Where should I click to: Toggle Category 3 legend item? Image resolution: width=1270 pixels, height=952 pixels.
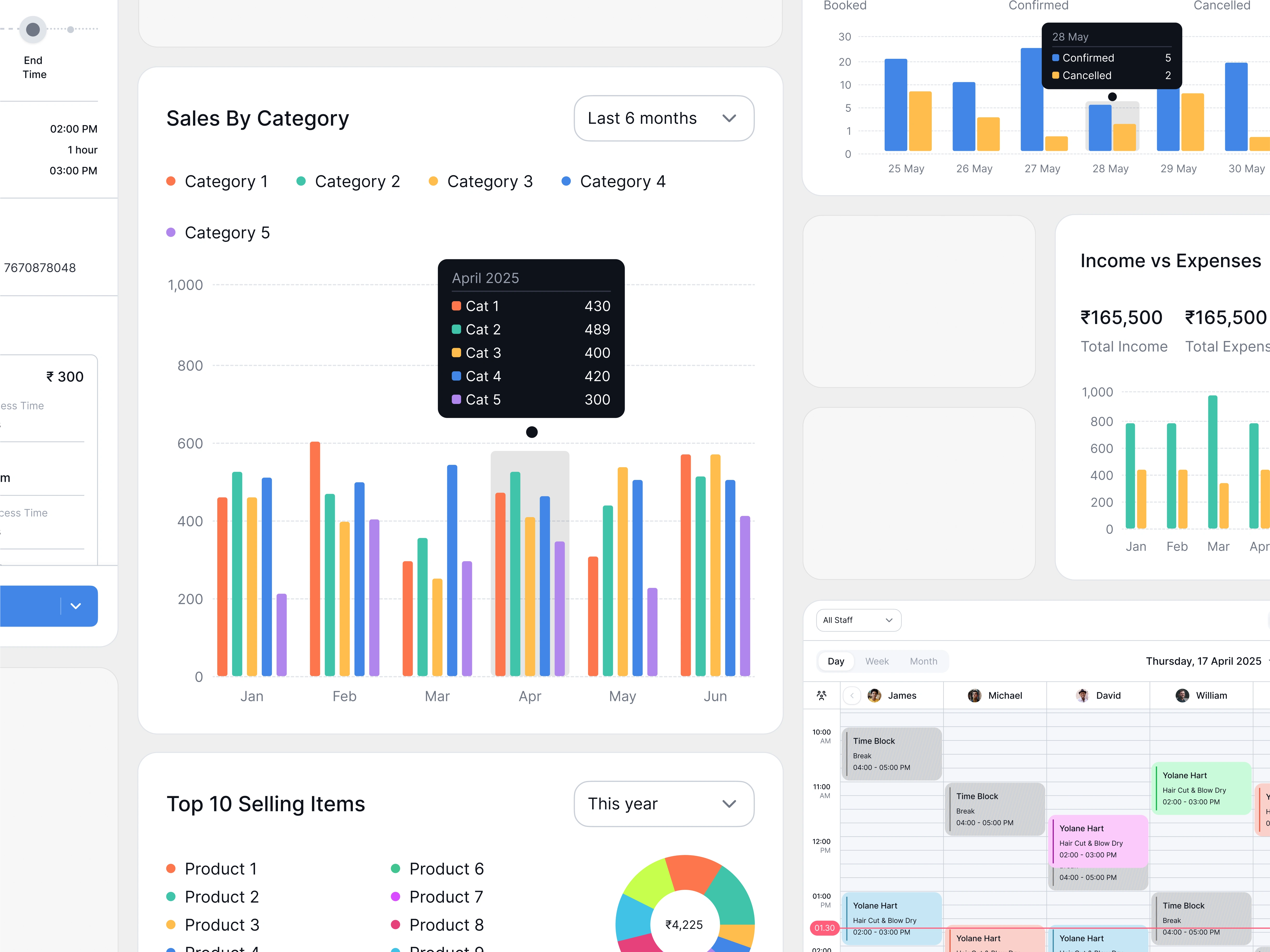coord(481,181)
